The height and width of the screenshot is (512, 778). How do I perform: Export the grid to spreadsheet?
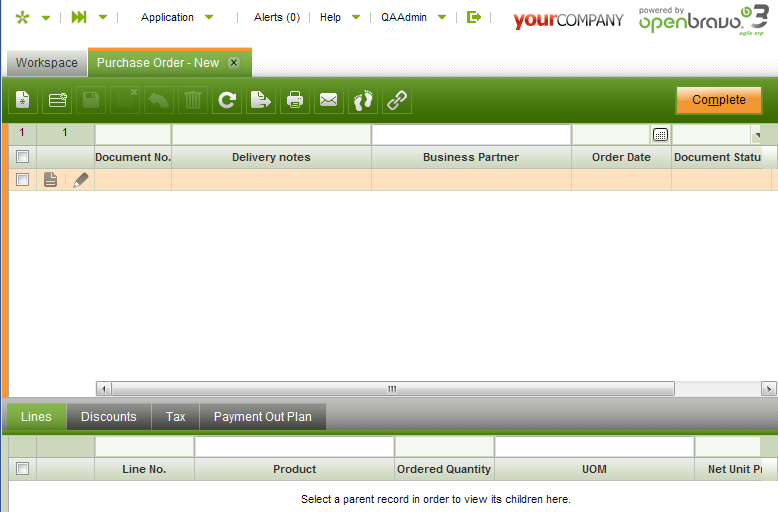click(x=261, y=100)
